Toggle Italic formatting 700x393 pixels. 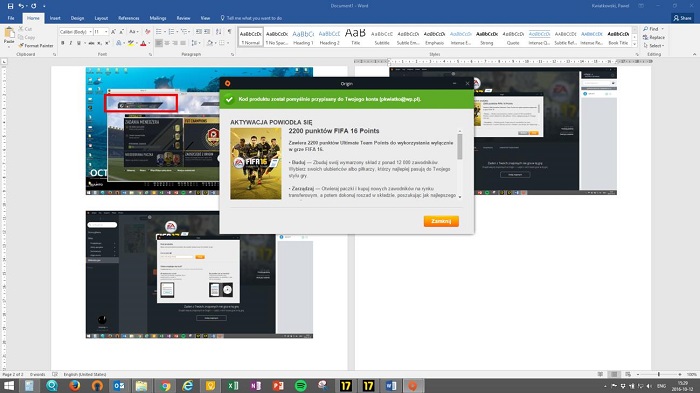[71, 43]
